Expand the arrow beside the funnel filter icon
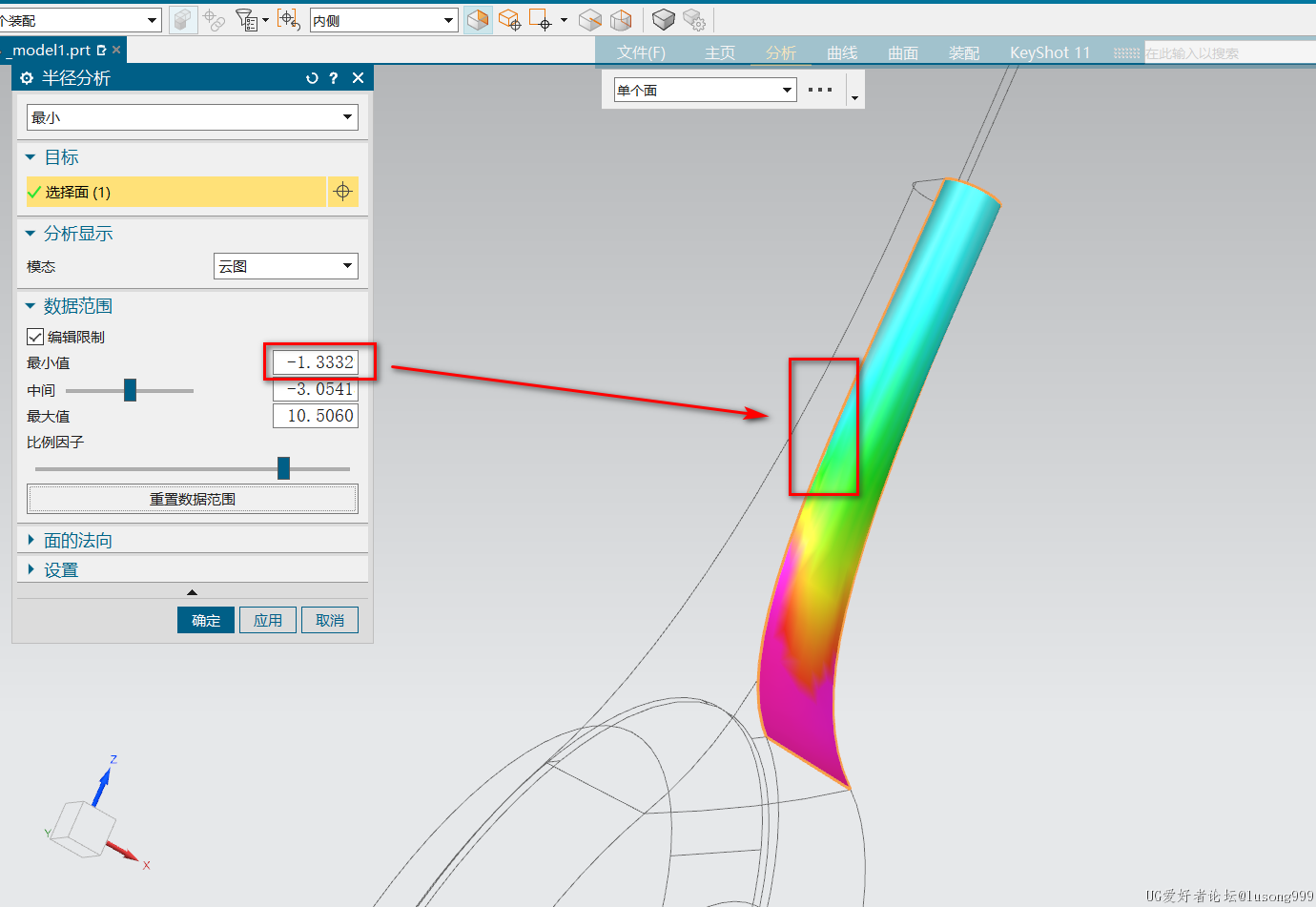Screen dimensions: 1316x907 point(265,20)
